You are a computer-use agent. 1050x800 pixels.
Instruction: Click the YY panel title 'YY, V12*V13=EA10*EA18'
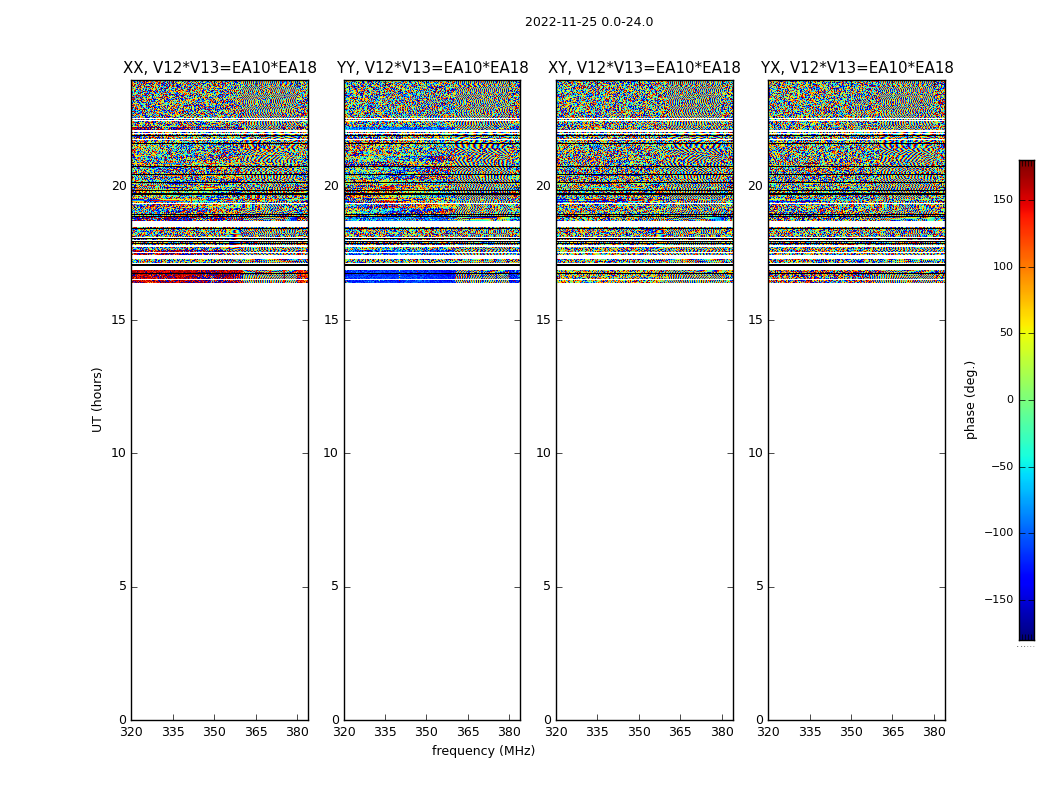(433, 68)
